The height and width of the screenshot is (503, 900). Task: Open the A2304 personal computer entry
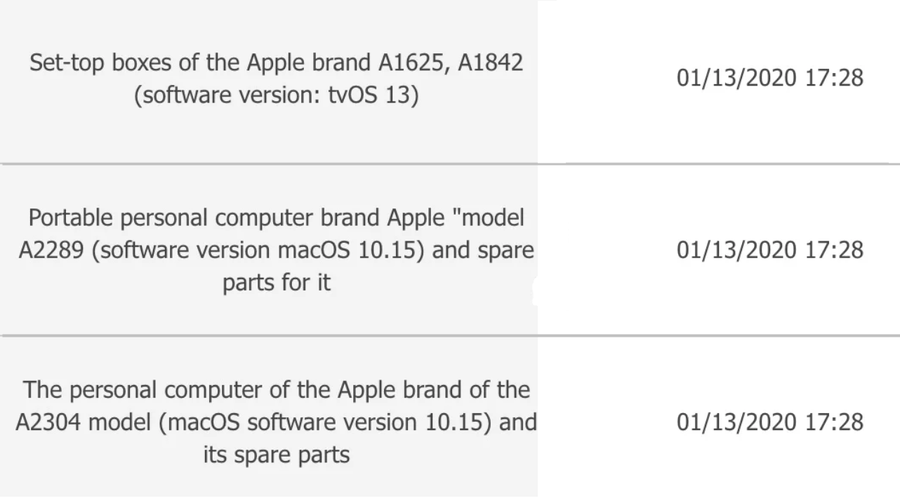(276, 422)
